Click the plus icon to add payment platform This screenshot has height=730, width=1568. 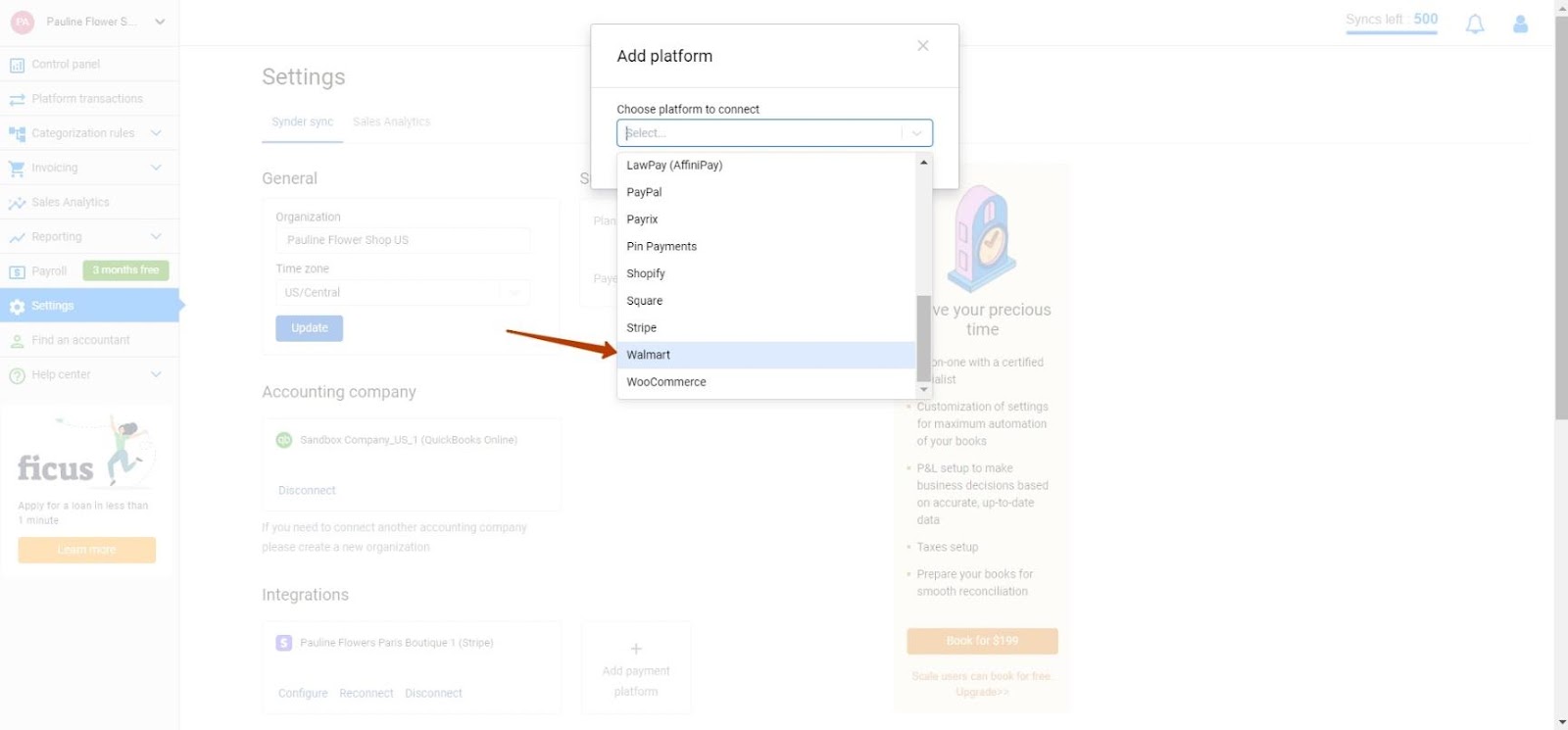[x=636, y=649]
